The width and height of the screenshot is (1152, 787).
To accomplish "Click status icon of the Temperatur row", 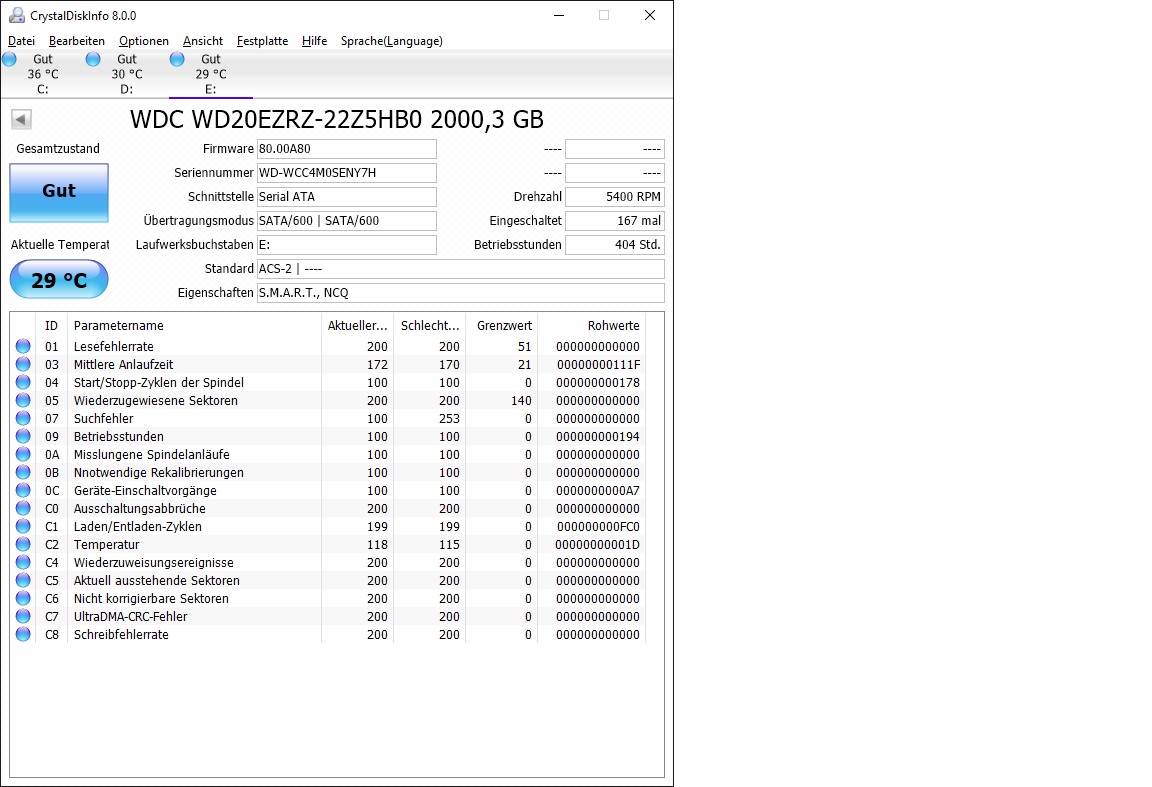I will (x=24, y=545).
